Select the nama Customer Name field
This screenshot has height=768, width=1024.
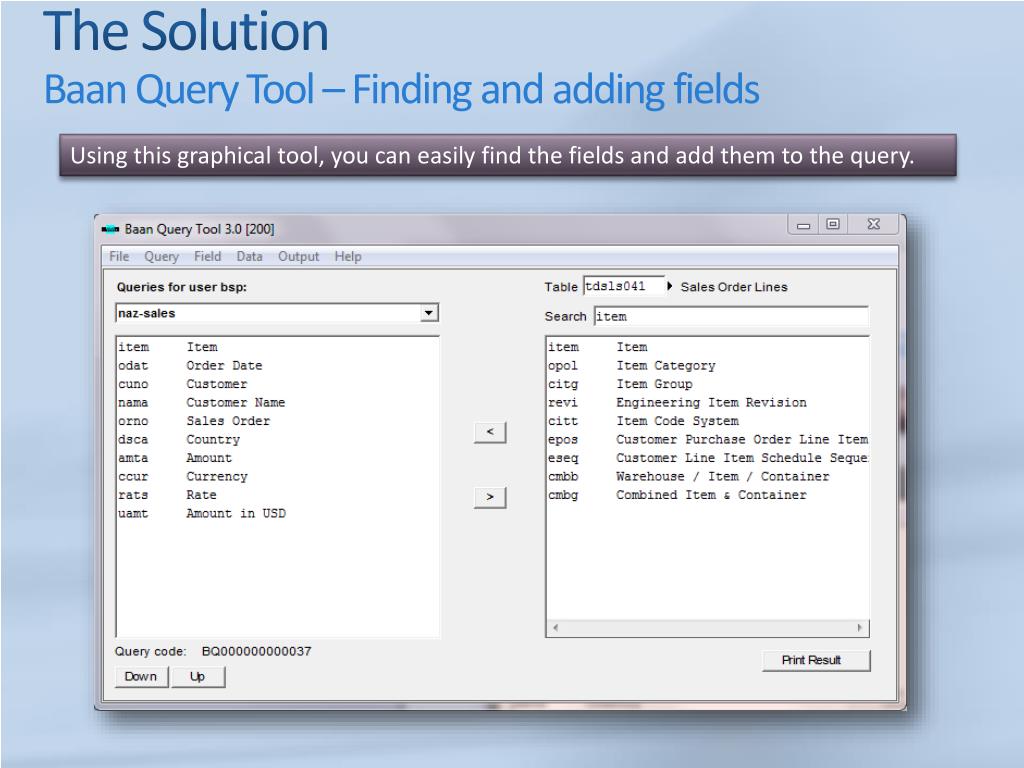tap(278, 402)
